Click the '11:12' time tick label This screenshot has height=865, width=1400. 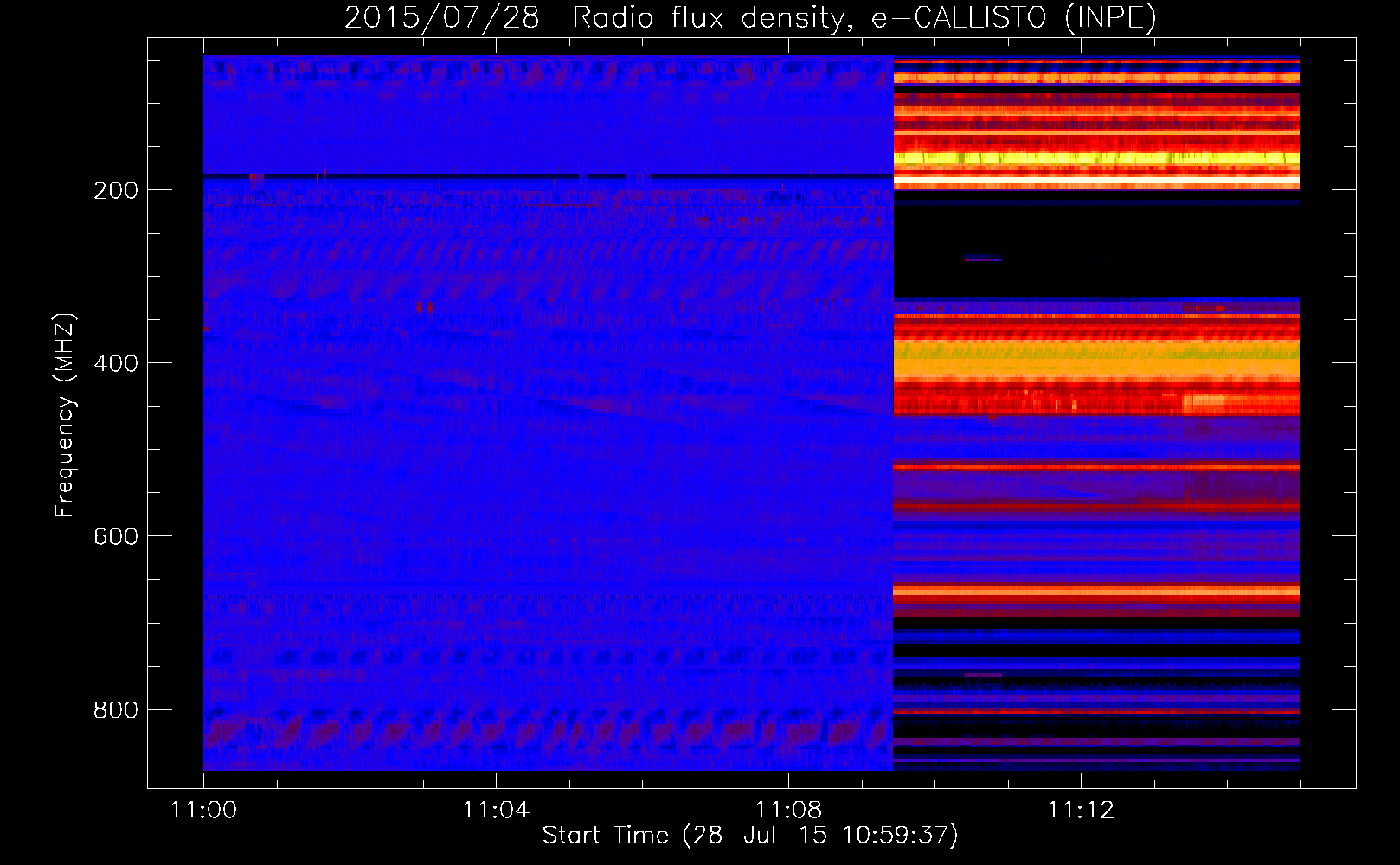(1081, 810)
